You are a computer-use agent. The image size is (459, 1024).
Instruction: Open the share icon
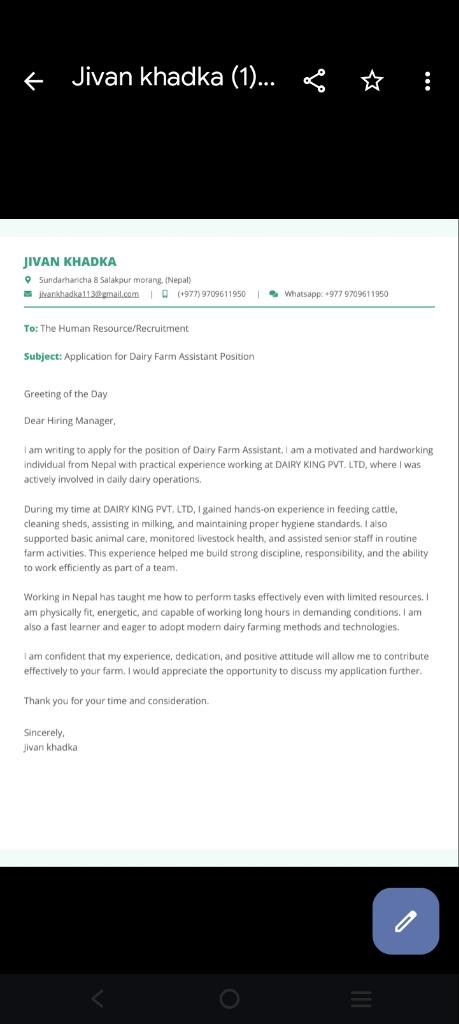(x=315, y=81)
